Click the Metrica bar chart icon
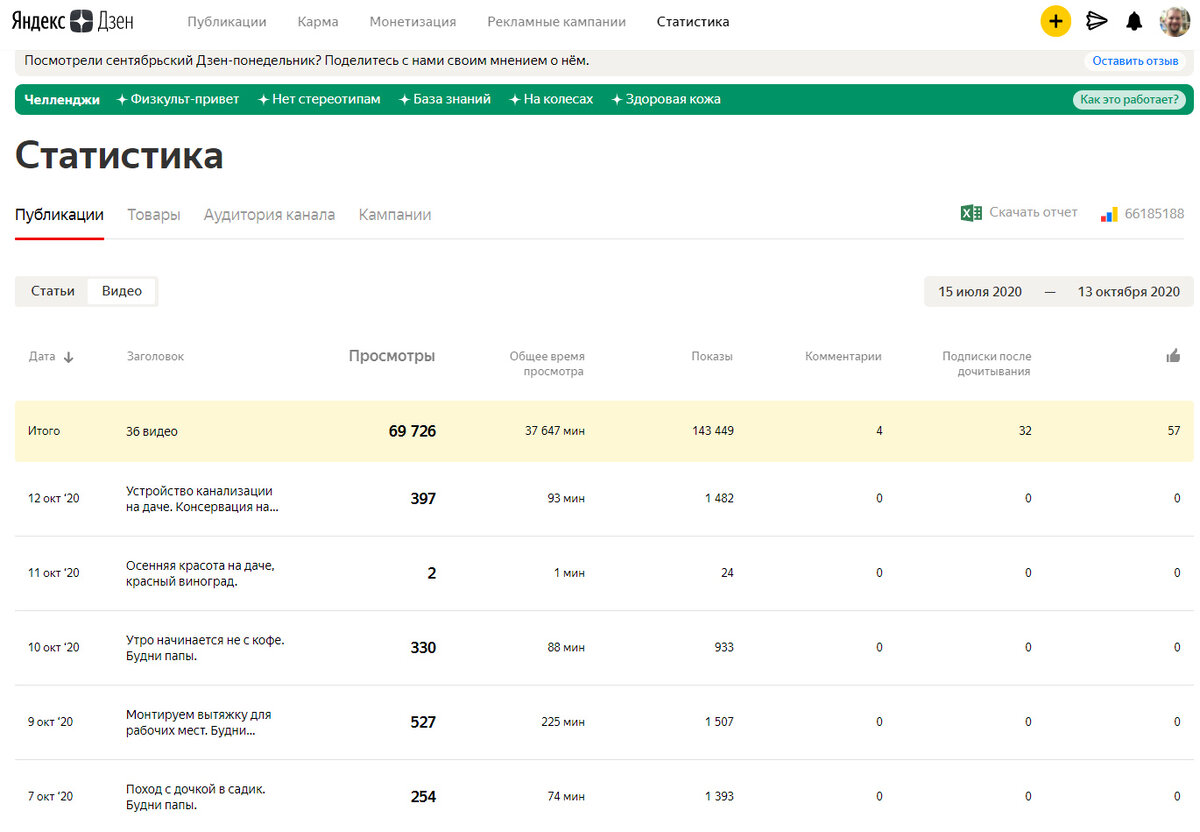Screen dimensions: 1200x832 [1108, 214]
